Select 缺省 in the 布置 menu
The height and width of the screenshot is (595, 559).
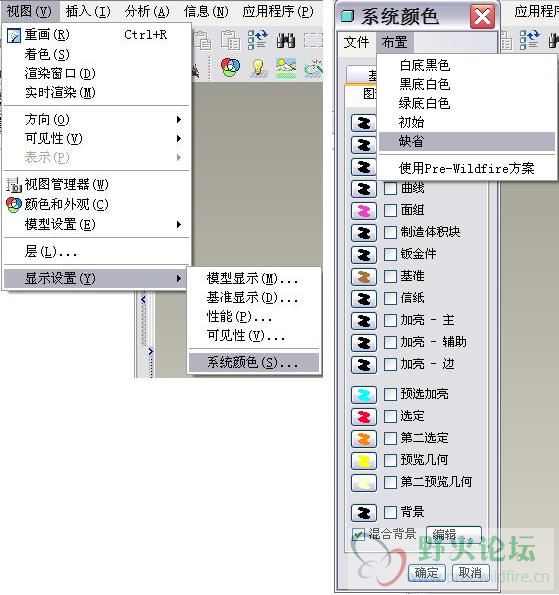(467, 142)
